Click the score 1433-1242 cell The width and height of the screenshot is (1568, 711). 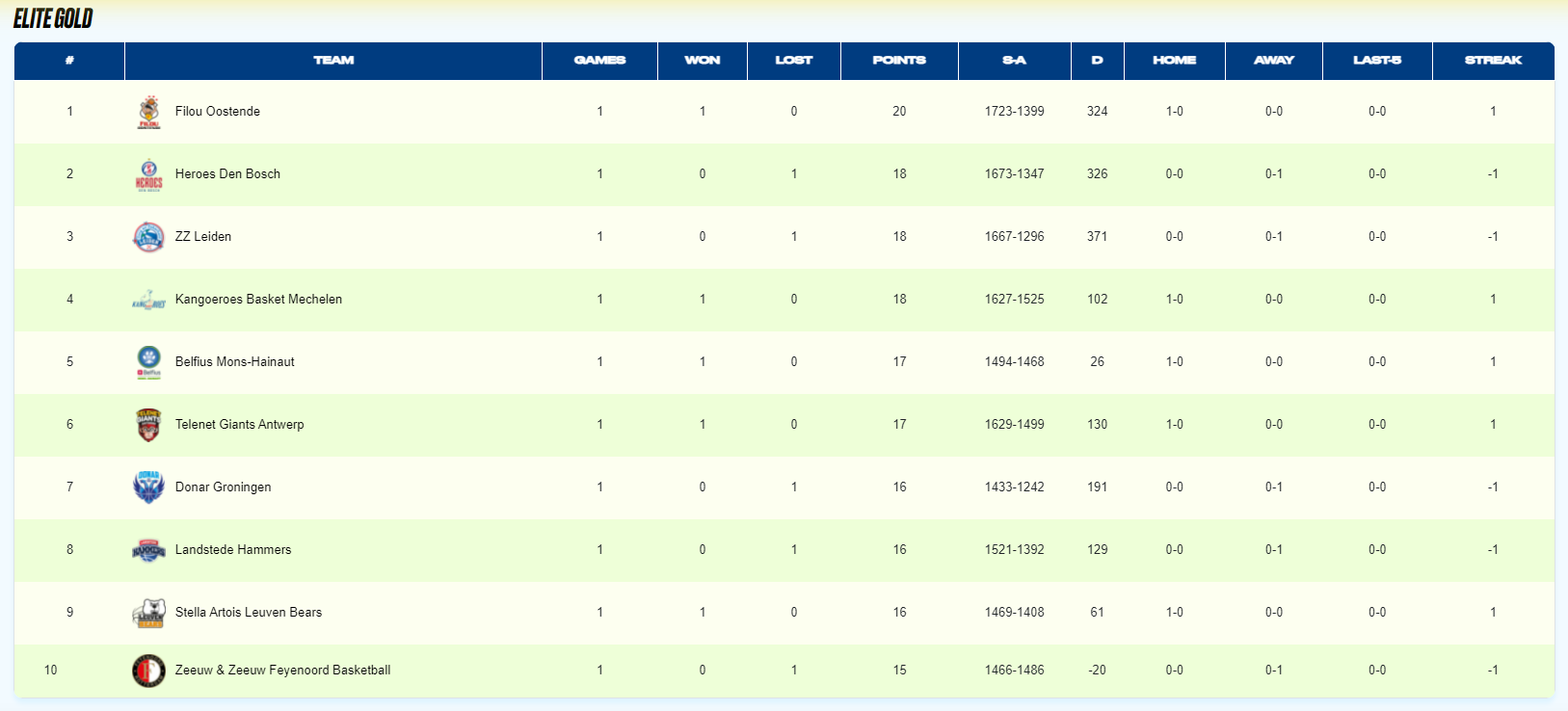pyautogui.click(x=1015, y=487)
